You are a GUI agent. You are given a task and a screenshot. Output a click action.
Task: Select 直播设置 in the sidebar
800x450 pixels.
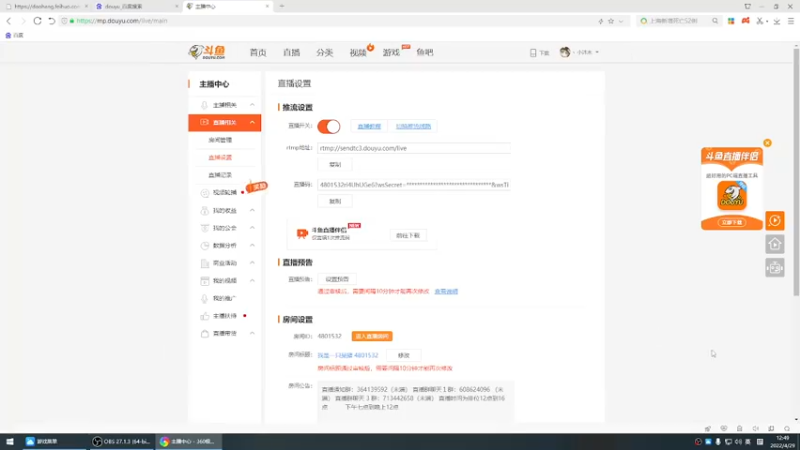220,158
